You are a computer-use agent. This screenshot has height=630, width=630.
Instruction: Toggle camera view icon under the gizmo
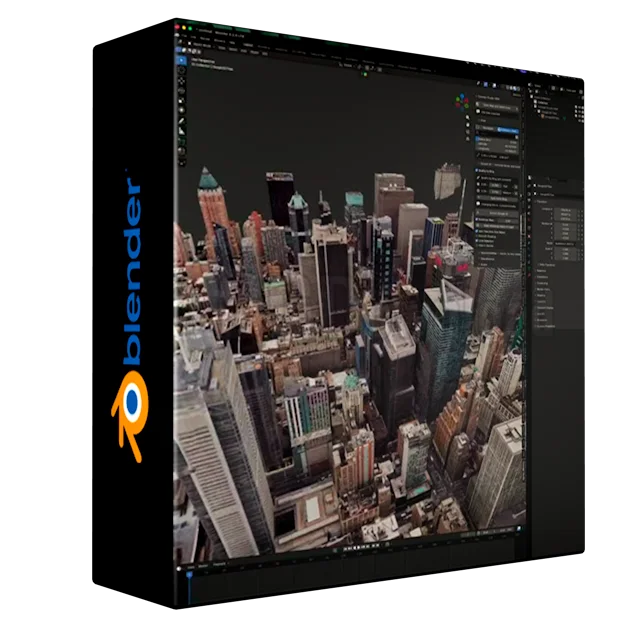point(468,132)
